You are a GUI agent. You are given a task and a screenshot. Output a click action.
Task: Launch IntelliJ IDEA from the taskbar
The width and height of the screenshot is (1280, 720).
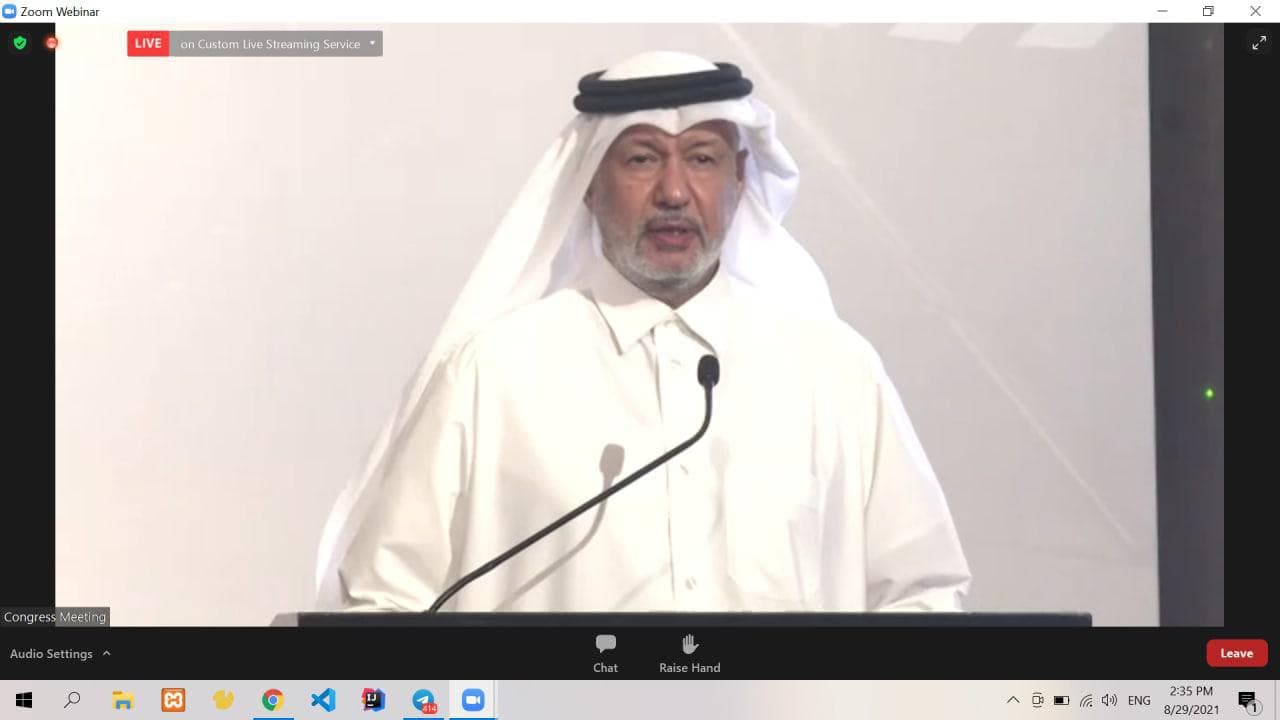[x=373, y=700]
